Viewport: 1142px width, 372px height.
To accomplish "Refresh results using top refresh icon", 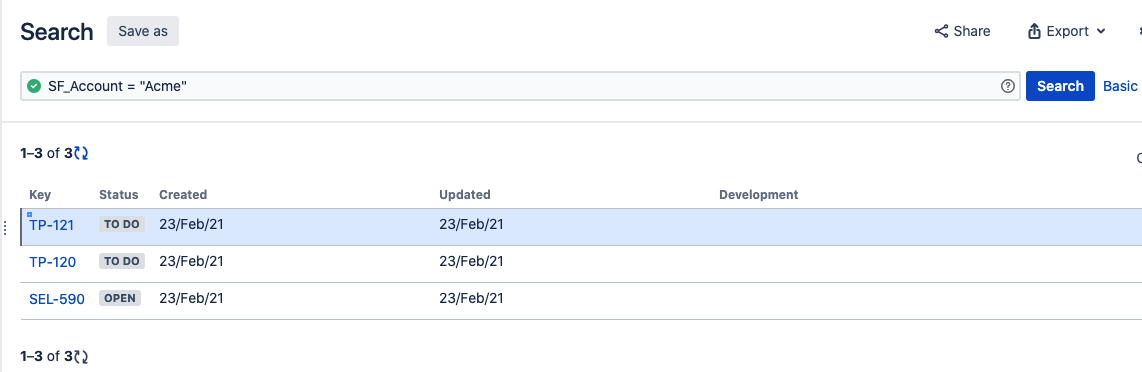I will [82, 153].
